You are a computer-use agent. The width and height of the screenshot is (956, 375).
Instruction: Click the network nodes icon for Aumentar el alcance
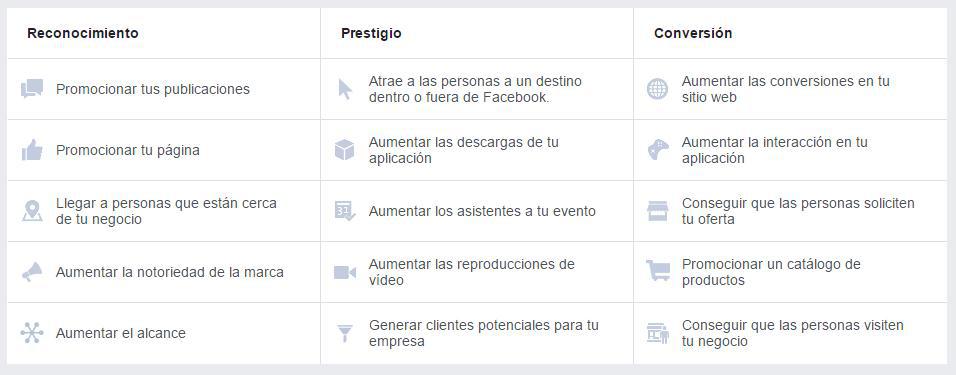pos(32,333)
